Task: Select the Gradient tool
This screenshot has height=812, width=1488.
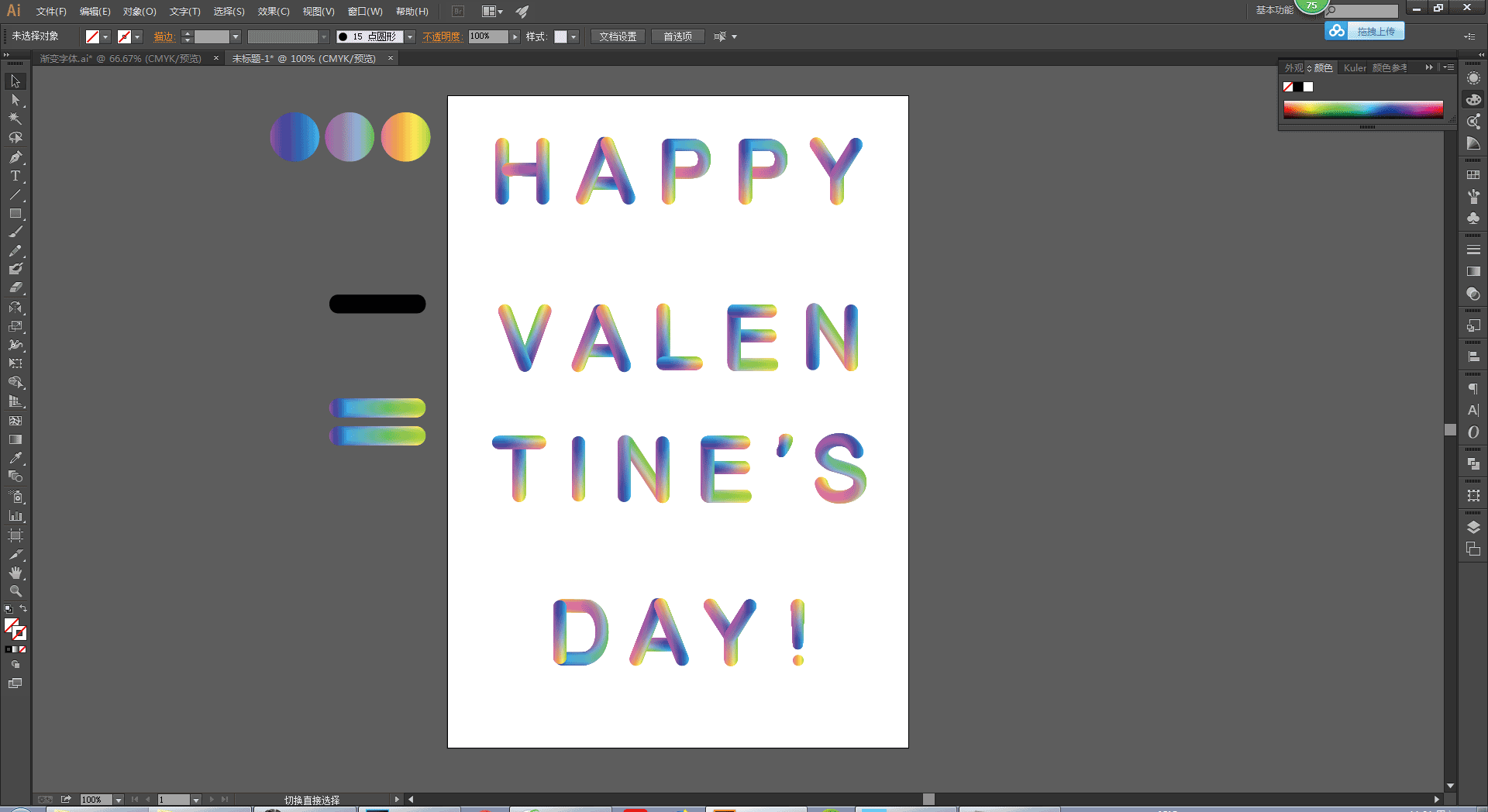Action: [x=15, y=439]
